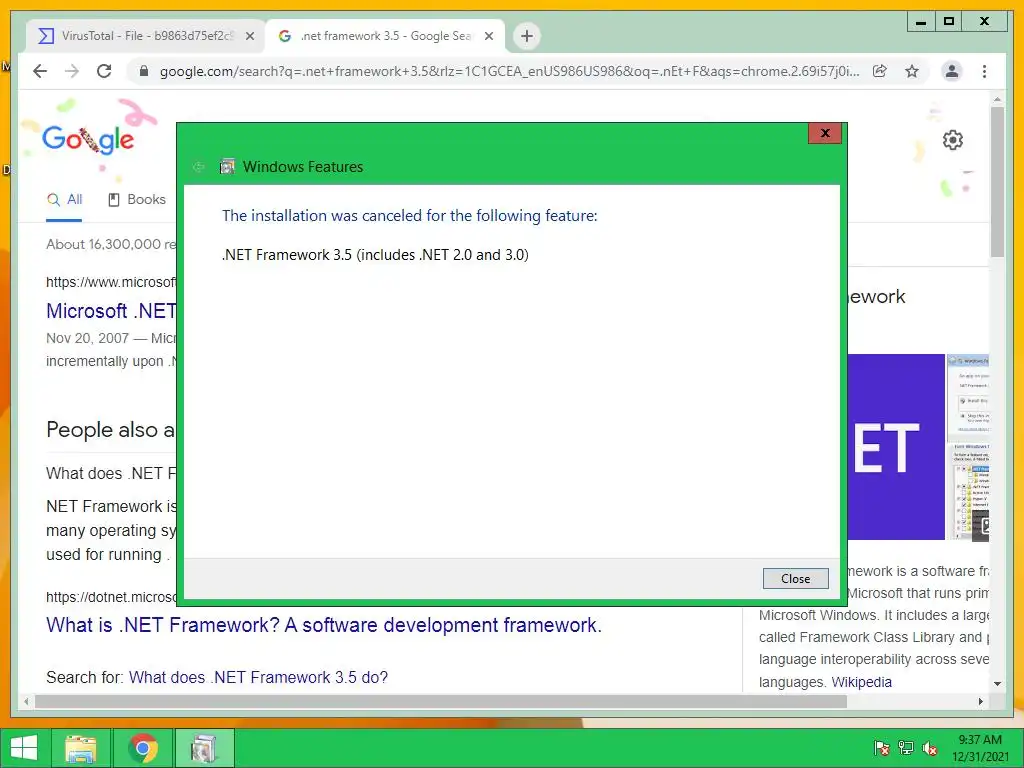Close the VirusTotal tab

[249, 36]
